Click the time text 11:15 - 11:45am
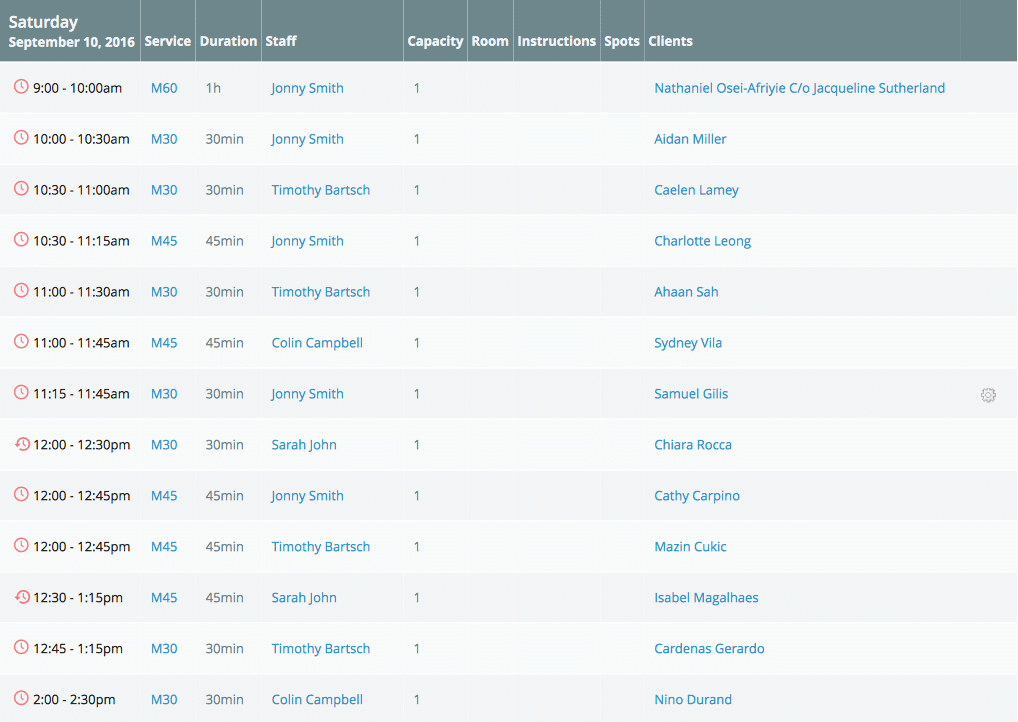The width and height of the screenshot is (1018, 722). coord(81,394)
